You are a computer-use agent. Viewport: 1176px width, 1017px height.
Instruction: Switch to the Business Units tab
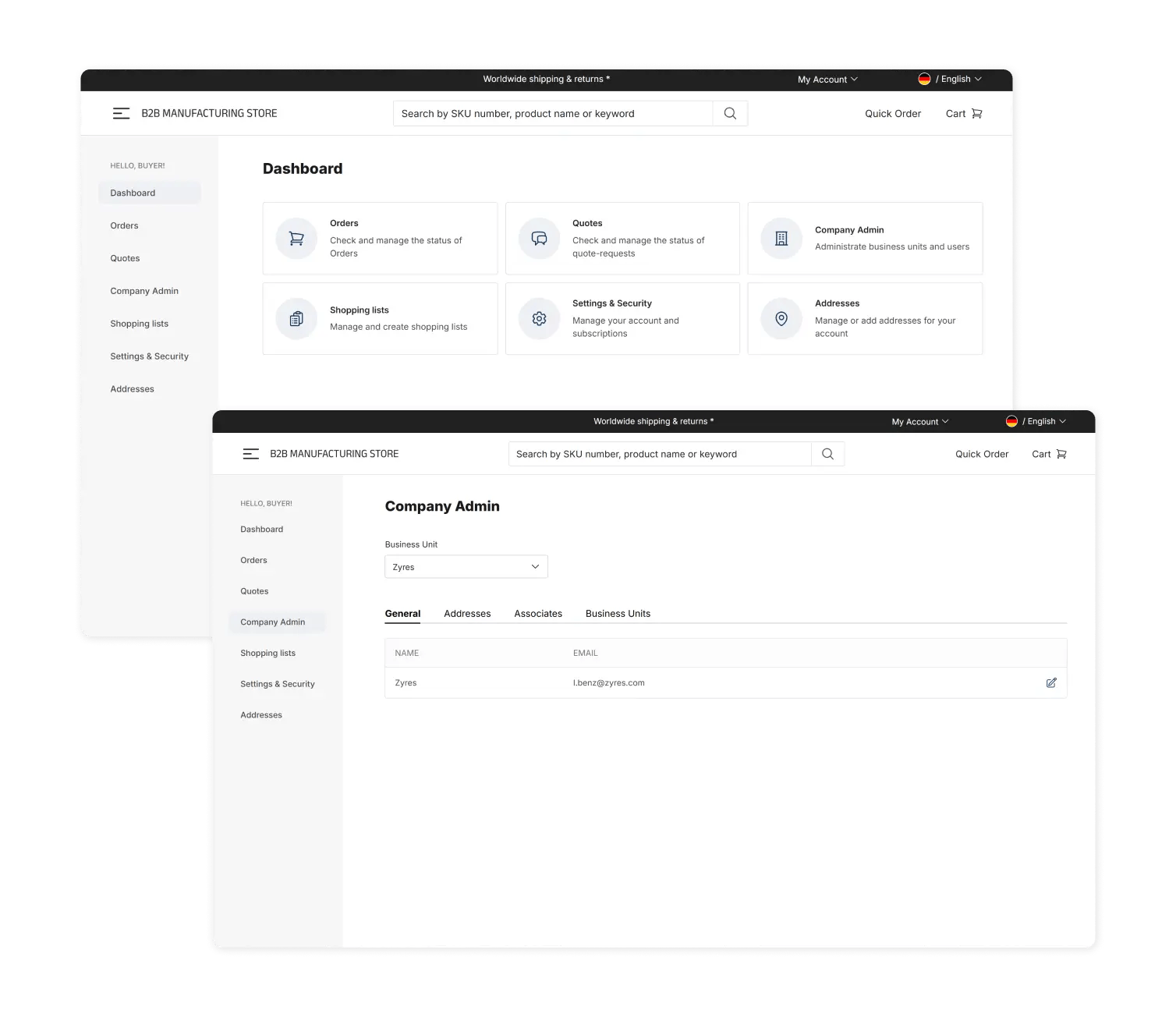pos(618,614)
